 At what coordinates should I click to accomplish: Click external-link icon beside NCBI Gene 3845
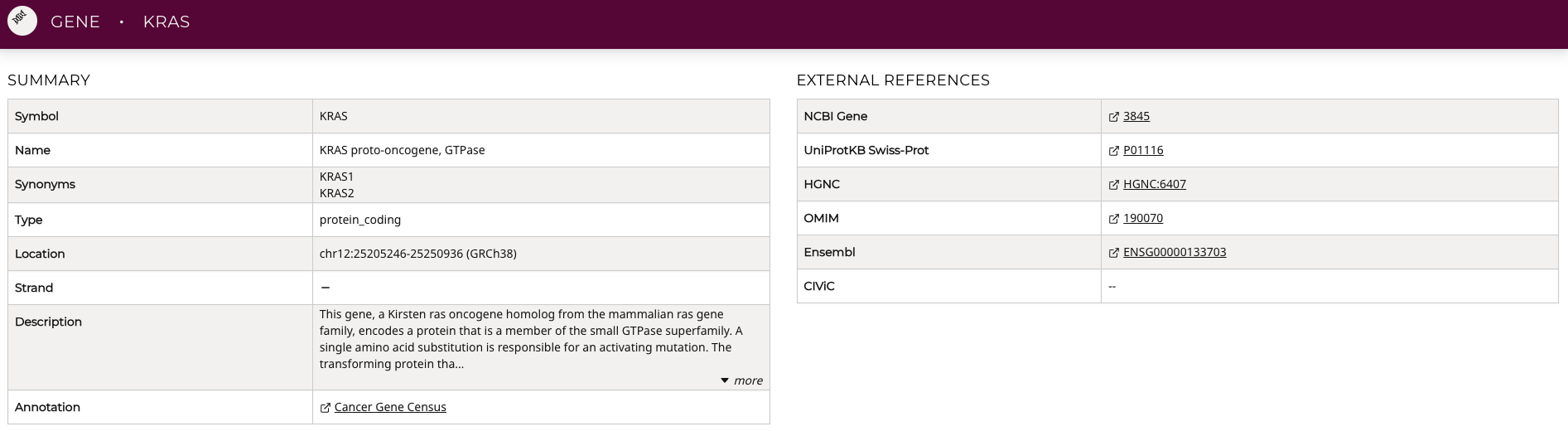1114,117
